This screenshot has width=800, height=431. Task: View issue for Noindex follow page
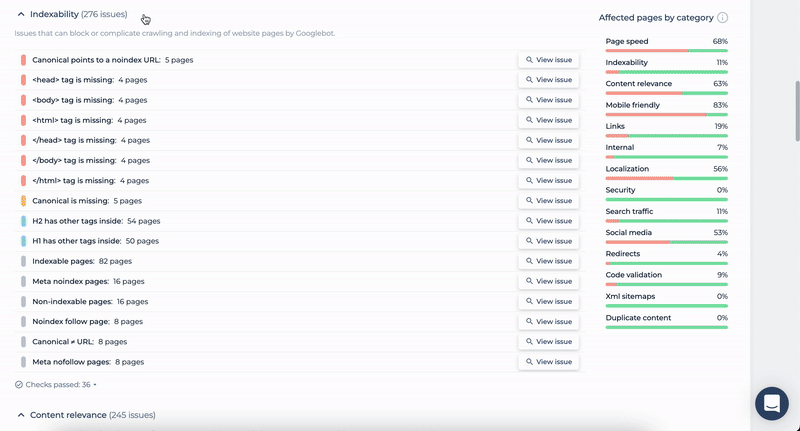coord(548,322)
